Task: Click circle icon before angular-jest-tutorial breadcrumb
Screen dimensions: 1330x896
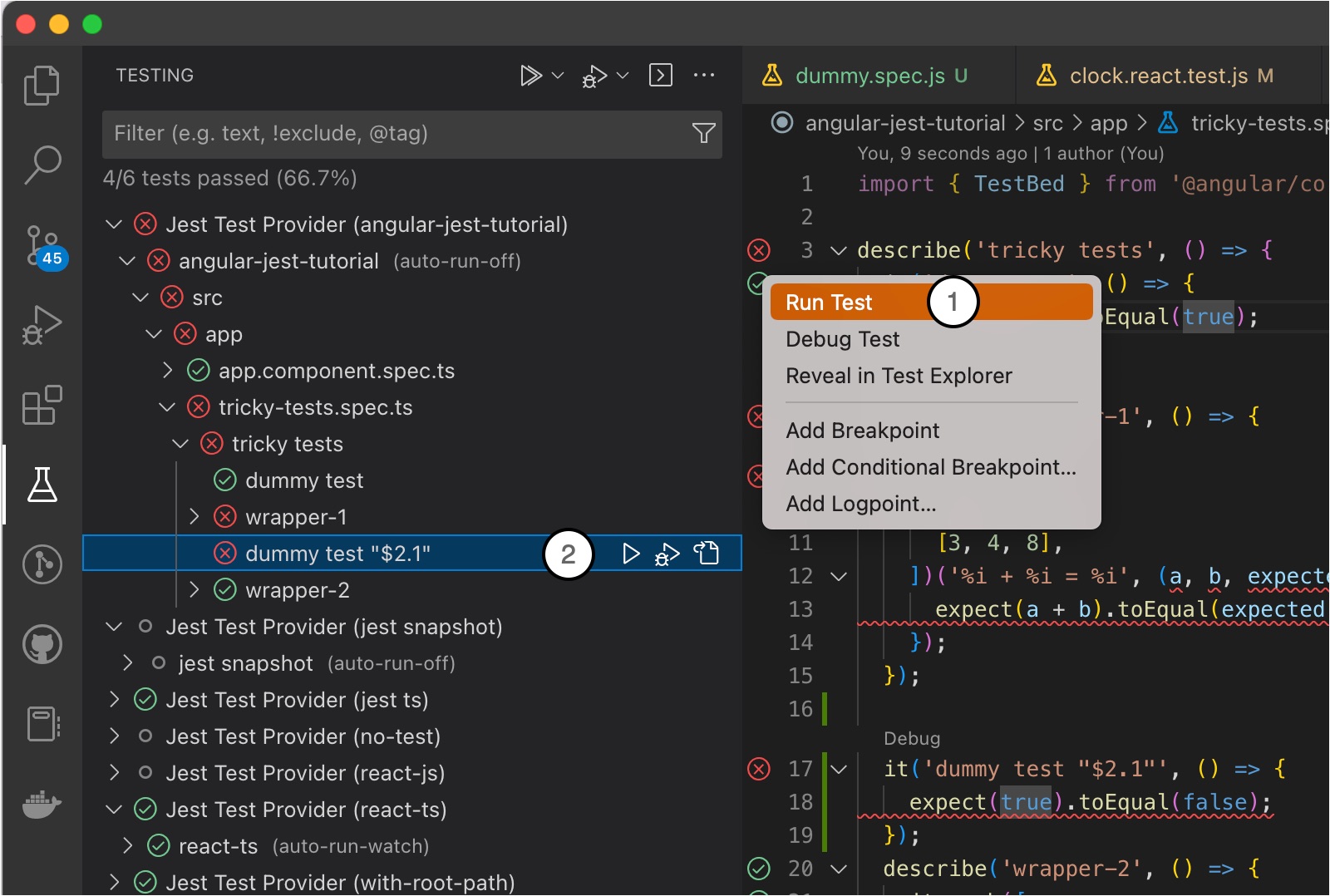Action: (x=782, y=123)
